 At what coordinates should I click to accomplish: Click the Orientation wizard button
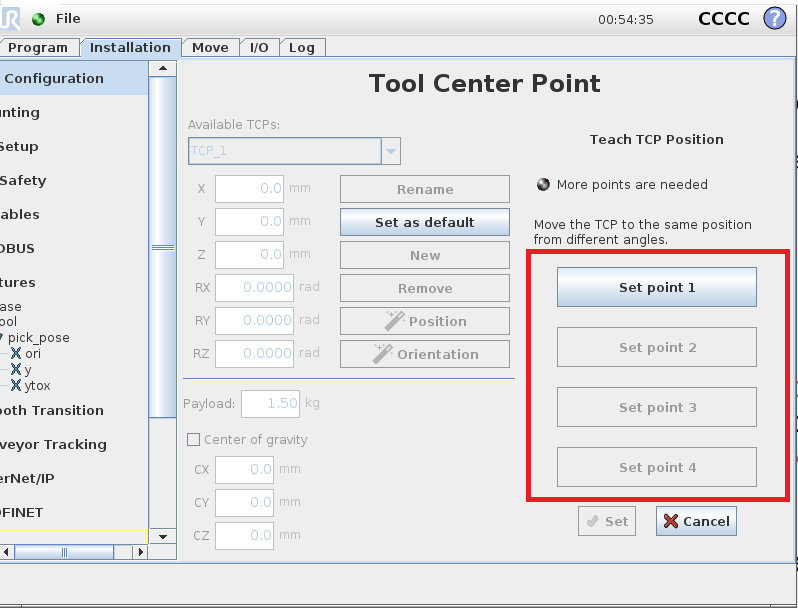[x=424, y=354]
